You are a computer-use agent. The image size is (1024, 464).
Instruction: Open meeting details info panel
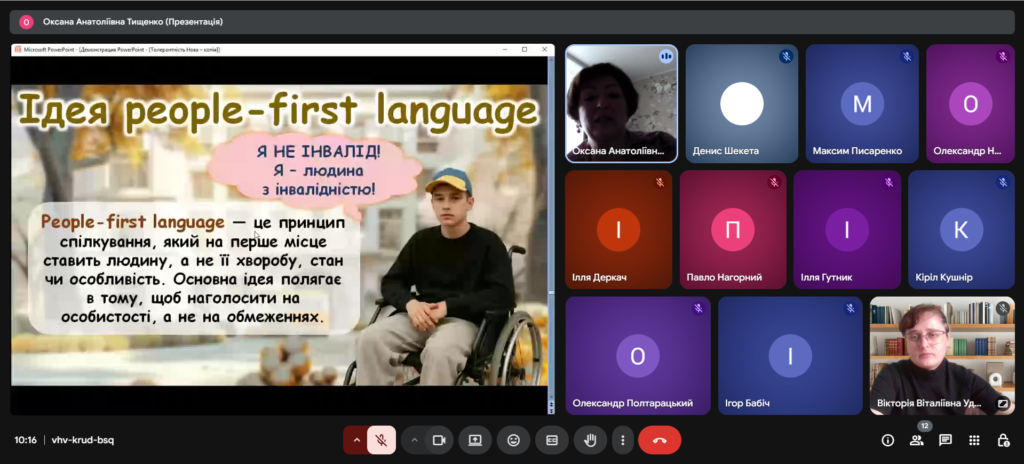887,440
